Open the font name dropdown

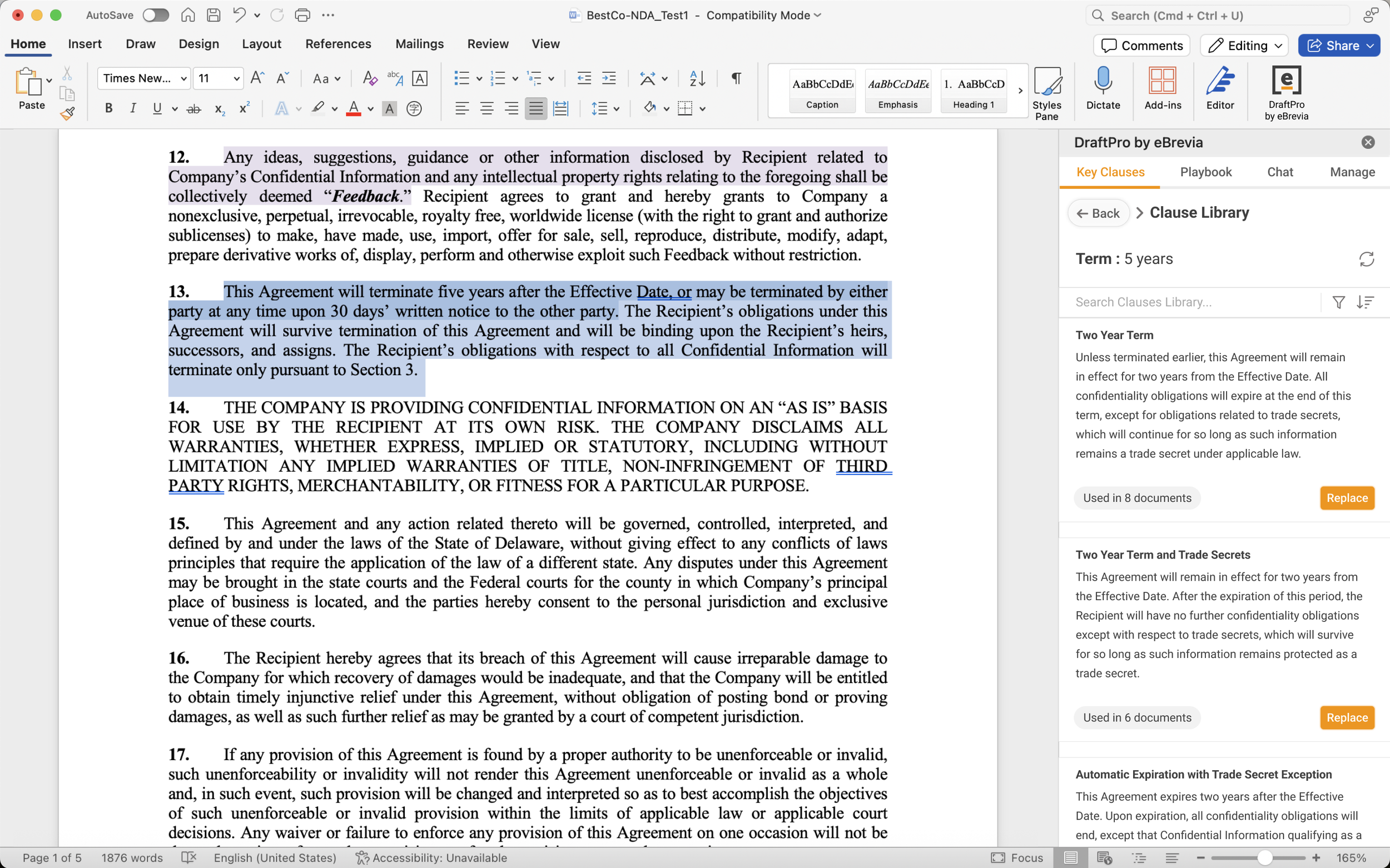click(183, 78)
